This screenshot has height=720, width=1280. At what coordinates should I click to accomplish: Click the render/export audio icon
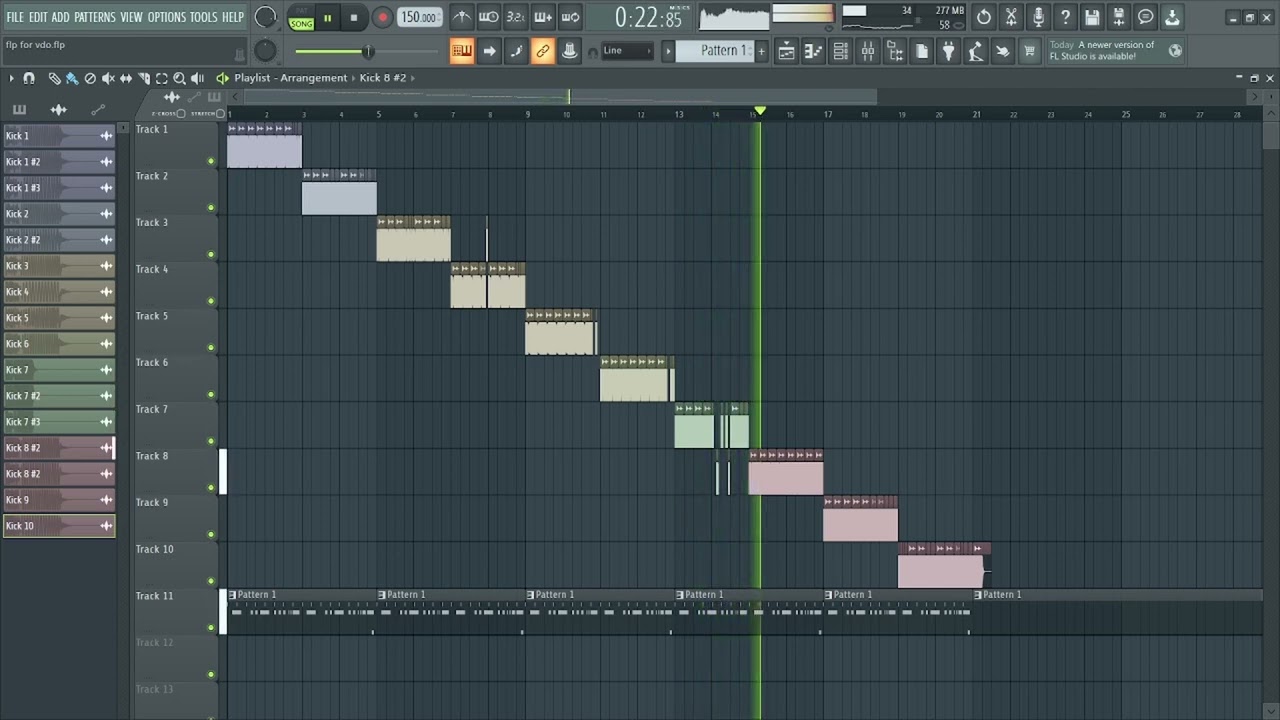pos(1119,17)
